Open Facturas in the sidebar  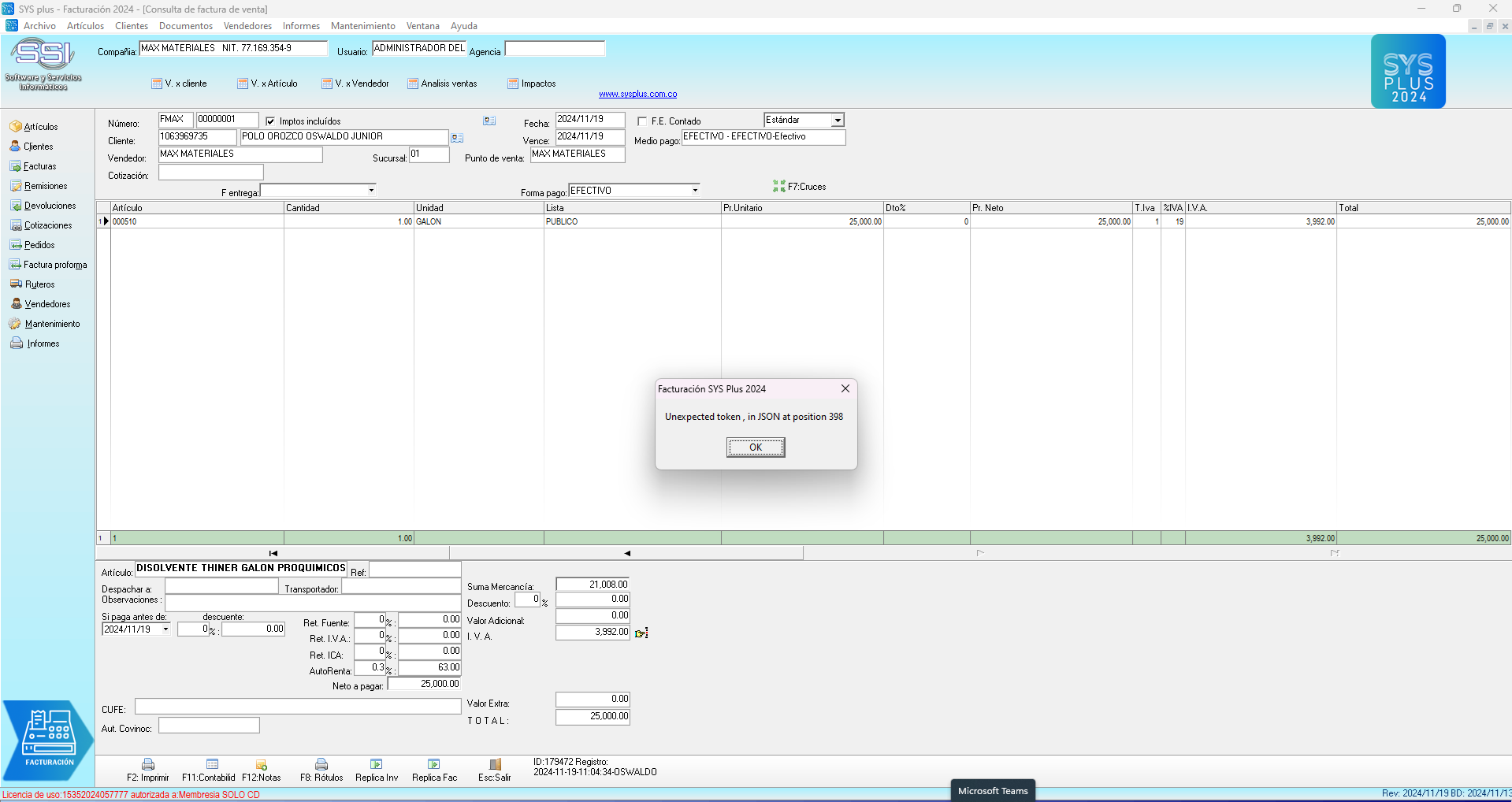pos(33,166)
